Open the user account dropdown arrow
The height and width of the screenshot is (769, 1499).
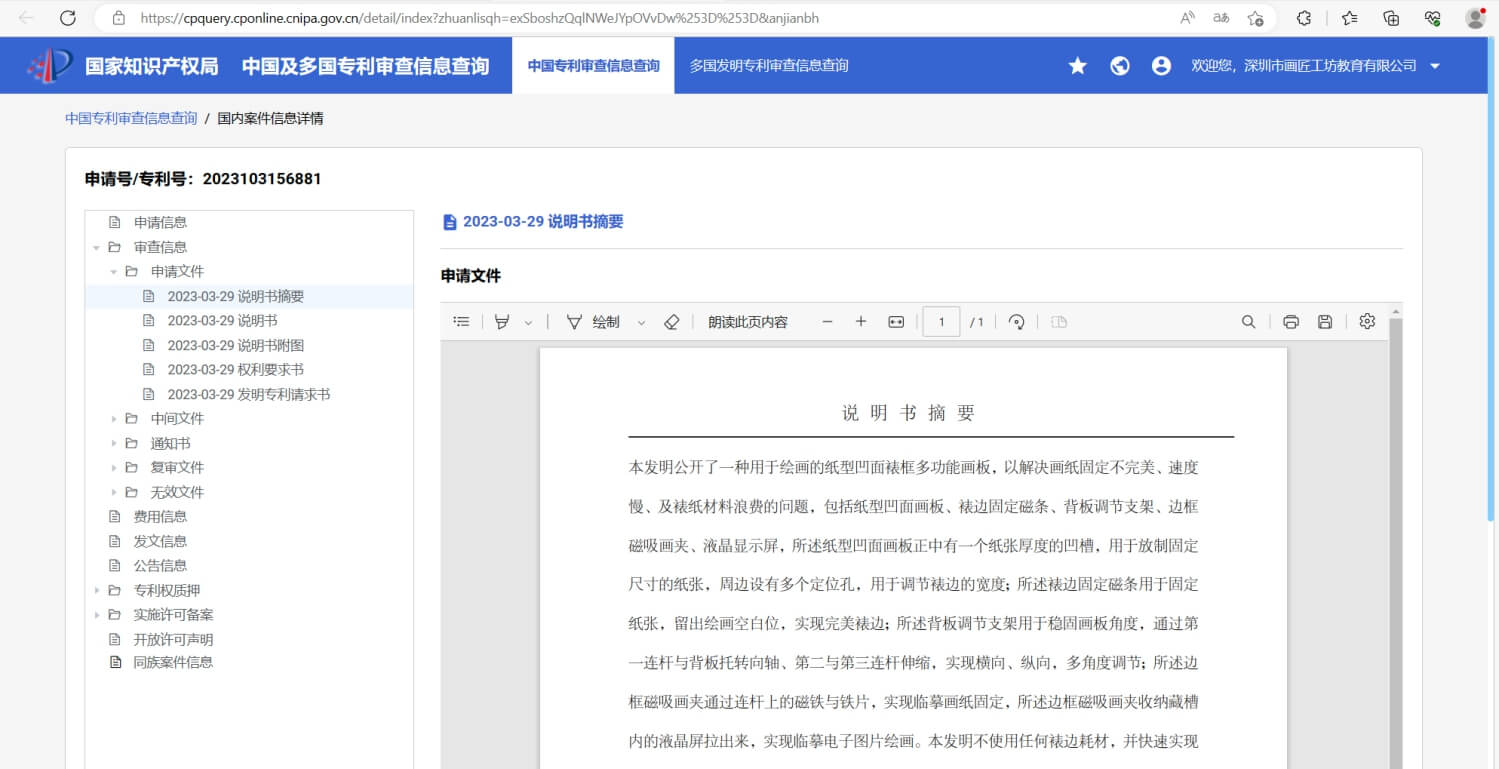coord(1435,66)
